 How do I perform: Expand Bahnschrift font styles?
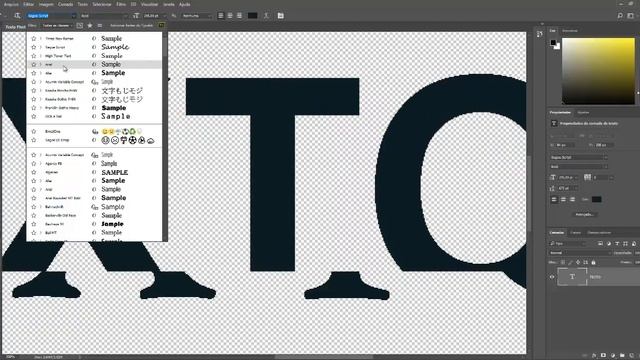(x=41, y=207)
